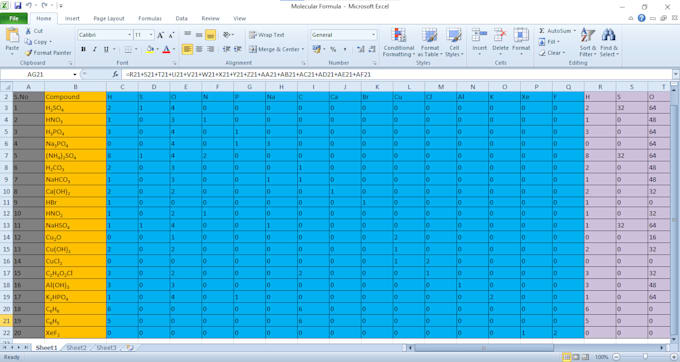680x362 pixels.
Task: Switch to the Insert ribbon tab
Action: point(72,18)
